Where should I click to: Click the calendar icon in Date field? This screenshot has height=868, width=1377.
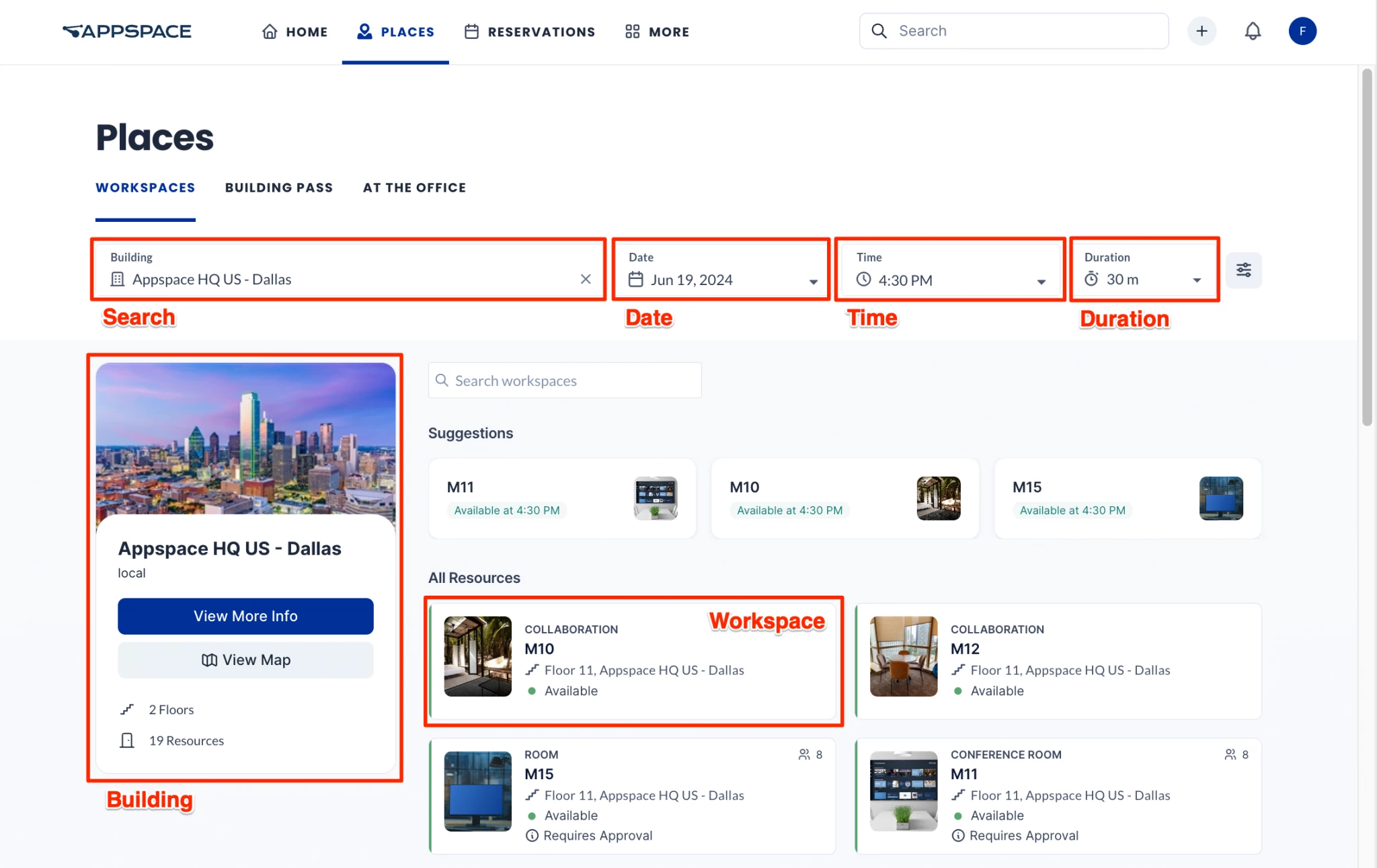tap(636, 279)
